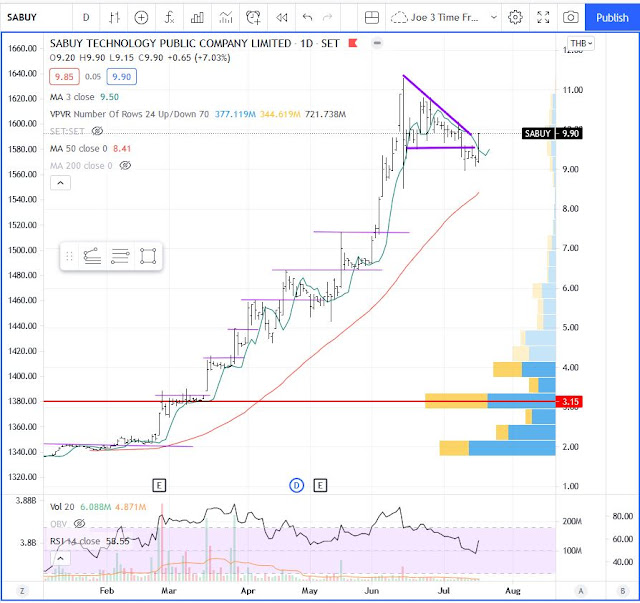Select chart layout grid icon
This screenshot has height=603, width=640.
pos(372,18)
